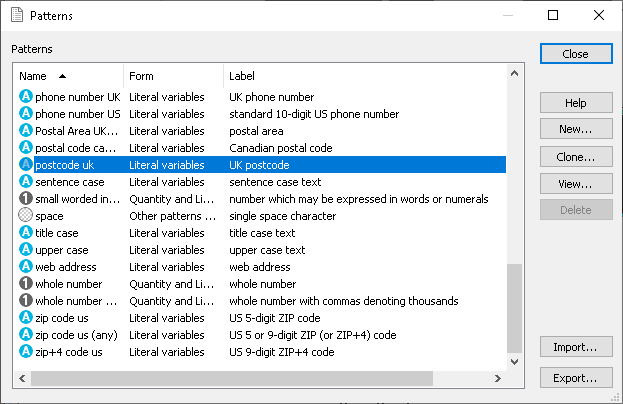
Task: Click the icon beside web address
Action: [x=26, y=267]
